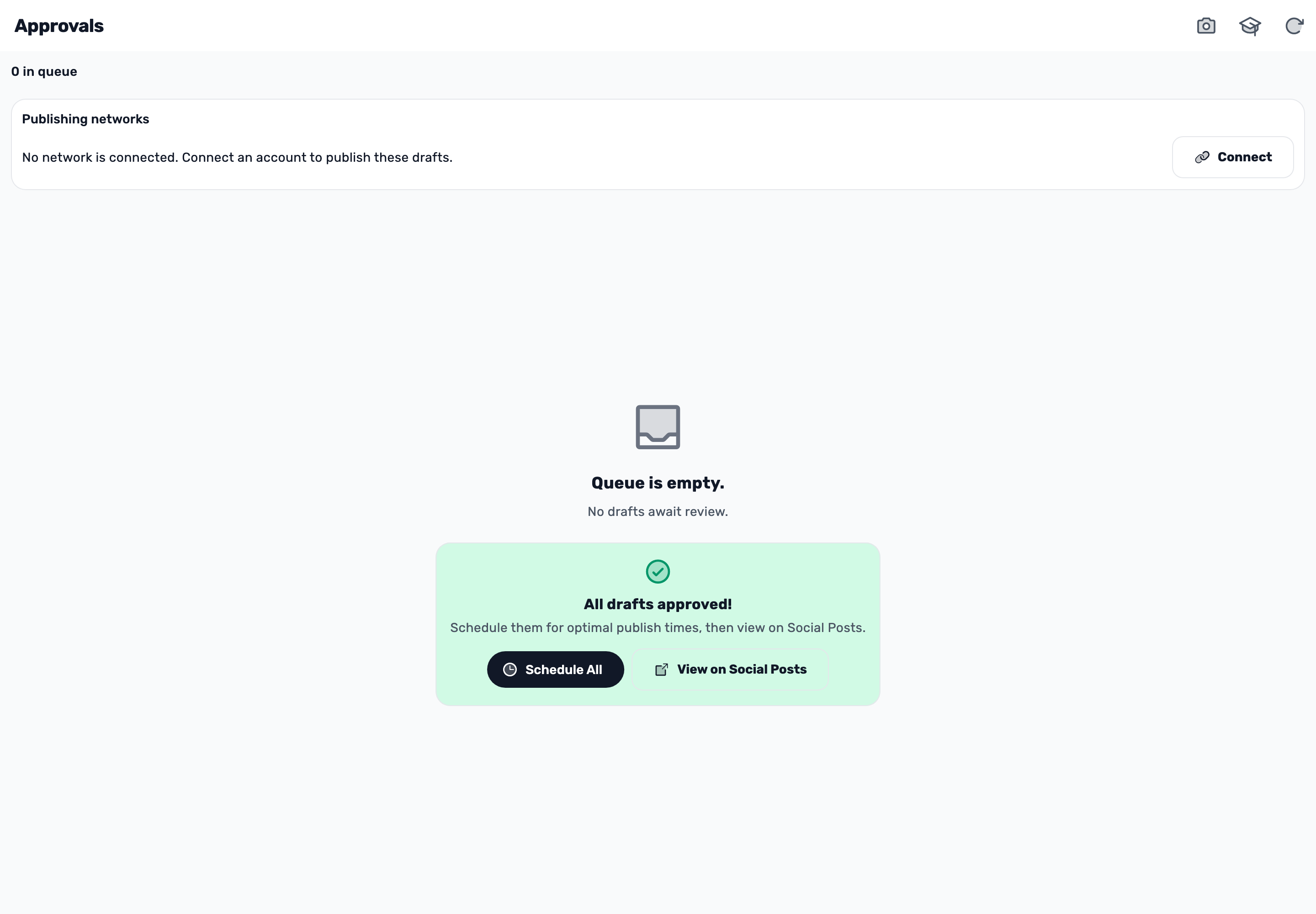Click the "Publishing networks" heading
Image resolution: width=1316 pixels, height=914 pixels.
[85, 119]
